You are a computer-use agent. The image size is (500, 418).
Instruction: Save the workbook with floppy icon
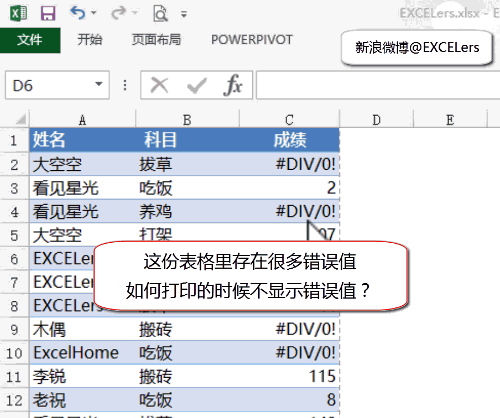(x=48, y=14)
